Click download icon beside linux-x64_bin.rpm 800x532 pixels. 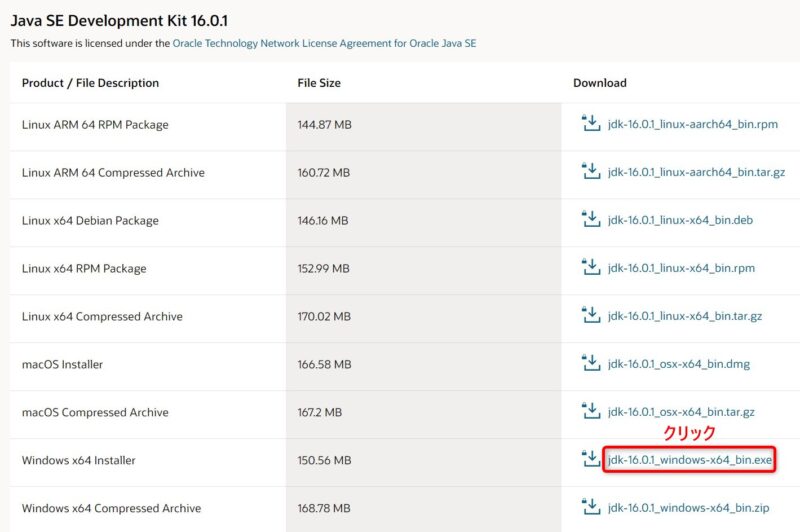591,267
